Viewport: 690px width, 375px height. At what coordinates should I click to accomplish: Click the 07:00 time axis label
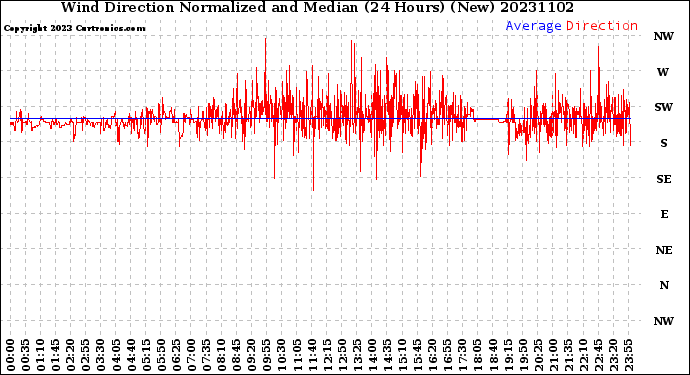[191, 355]
